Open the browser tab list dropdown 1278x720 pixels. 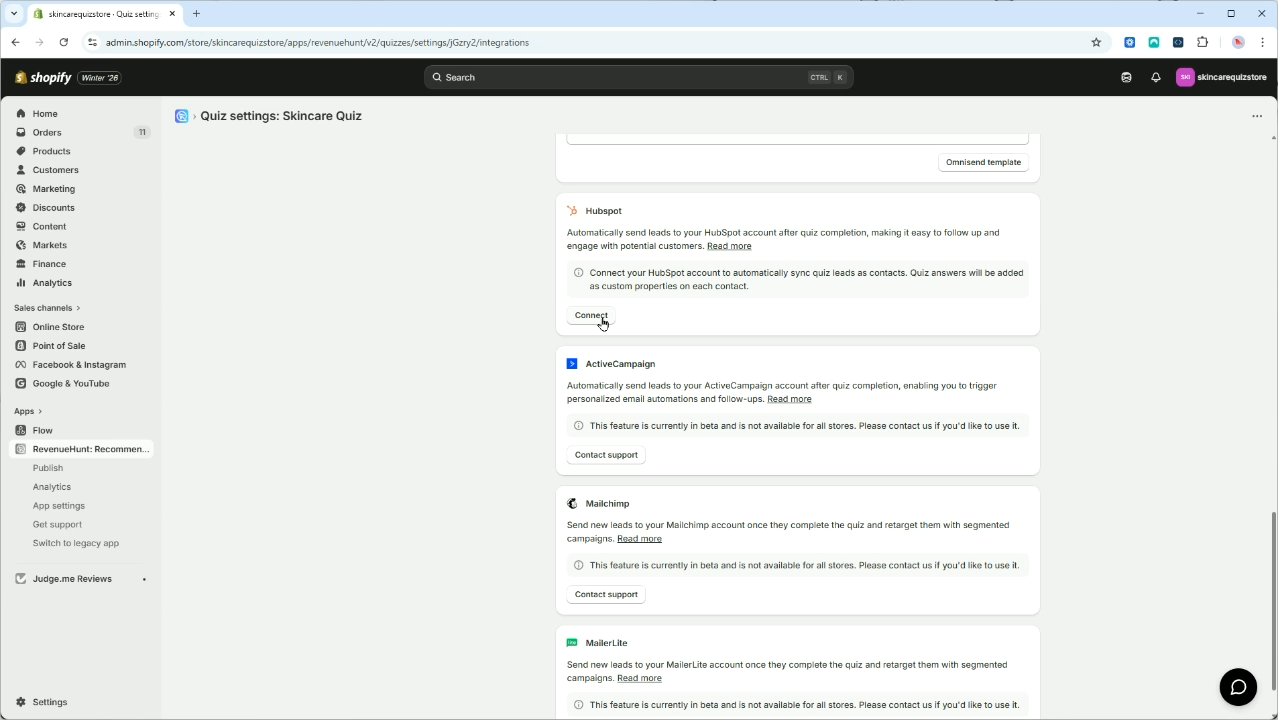point(14,14)
